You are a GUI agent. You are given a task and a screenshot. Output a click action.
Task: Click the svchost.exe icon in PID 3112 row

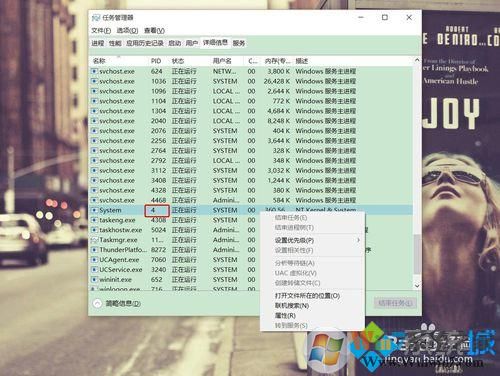pyautogui.click(x=95, y=171)
